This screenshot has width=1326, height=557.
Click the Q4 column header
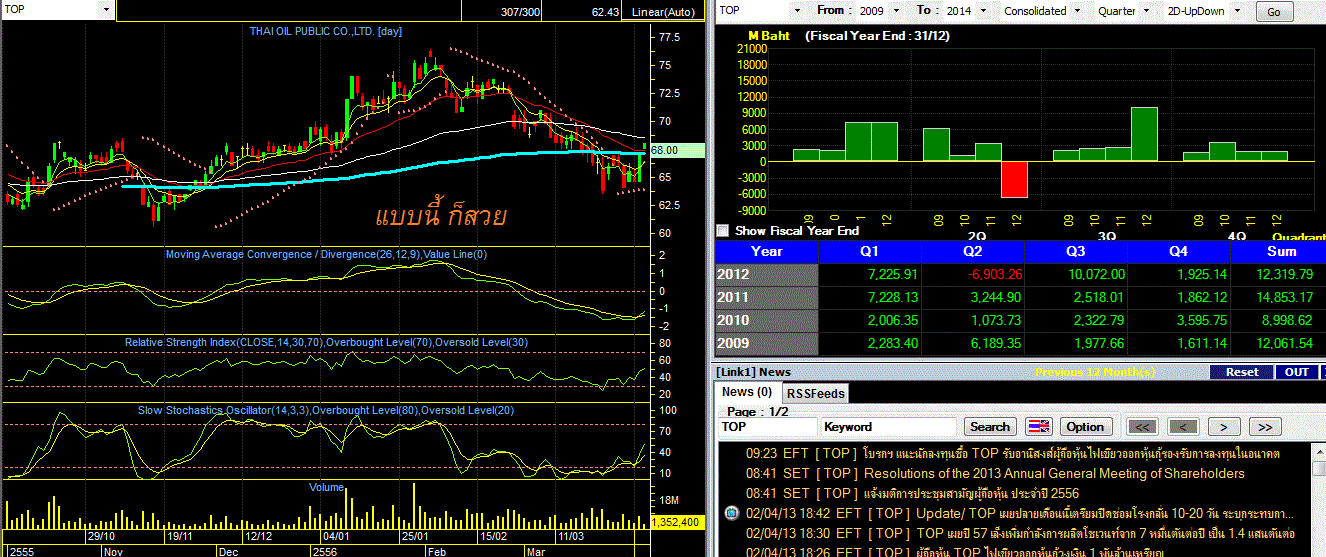point(1177,251)
